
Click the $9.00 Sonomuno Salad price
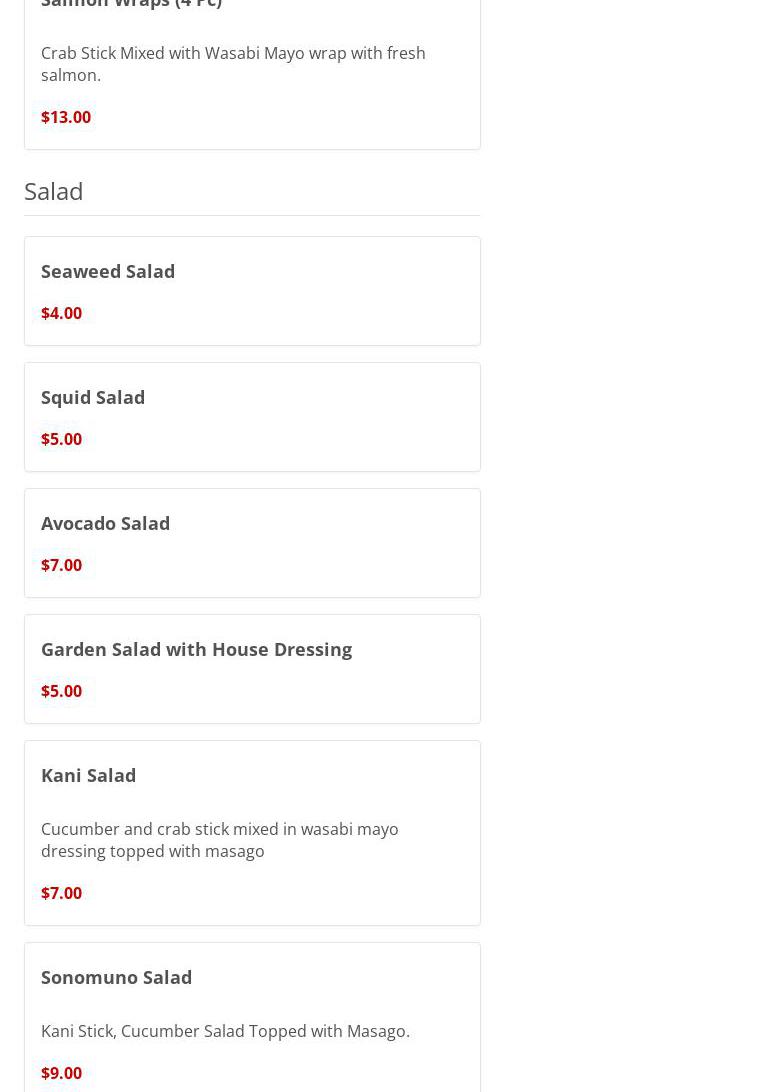(x=61, y=1073)
